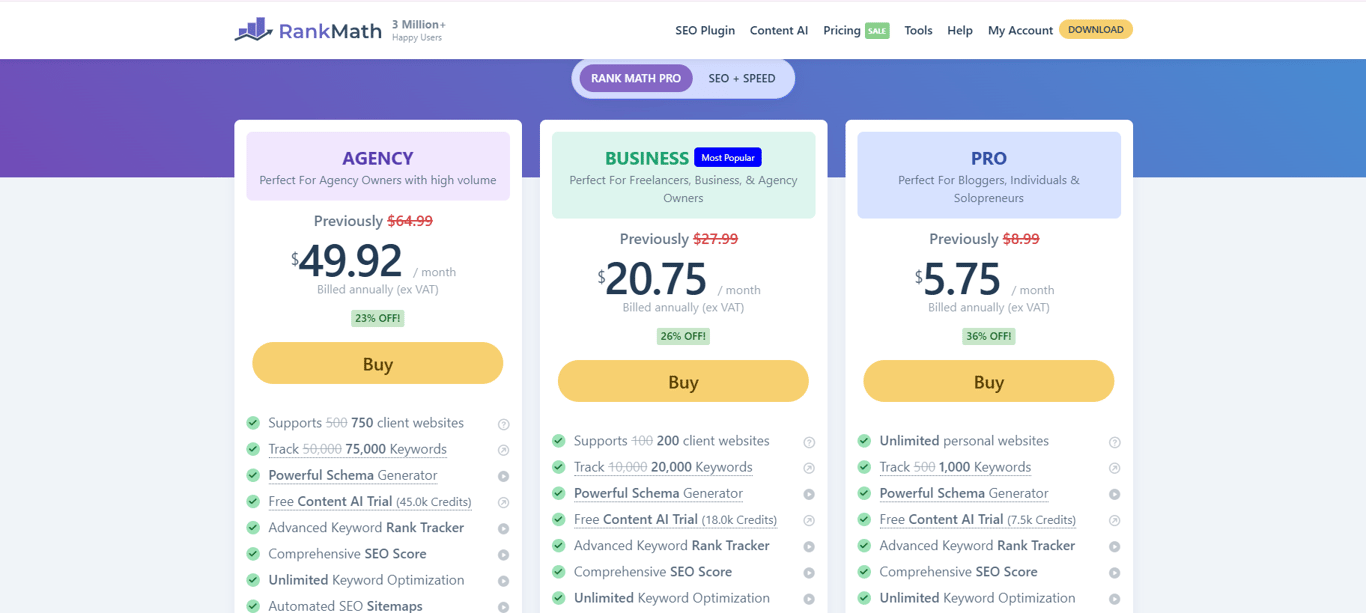1366x613 pixels.
Task: Click the 23% OFF! badge
Action: coord(378,318)
